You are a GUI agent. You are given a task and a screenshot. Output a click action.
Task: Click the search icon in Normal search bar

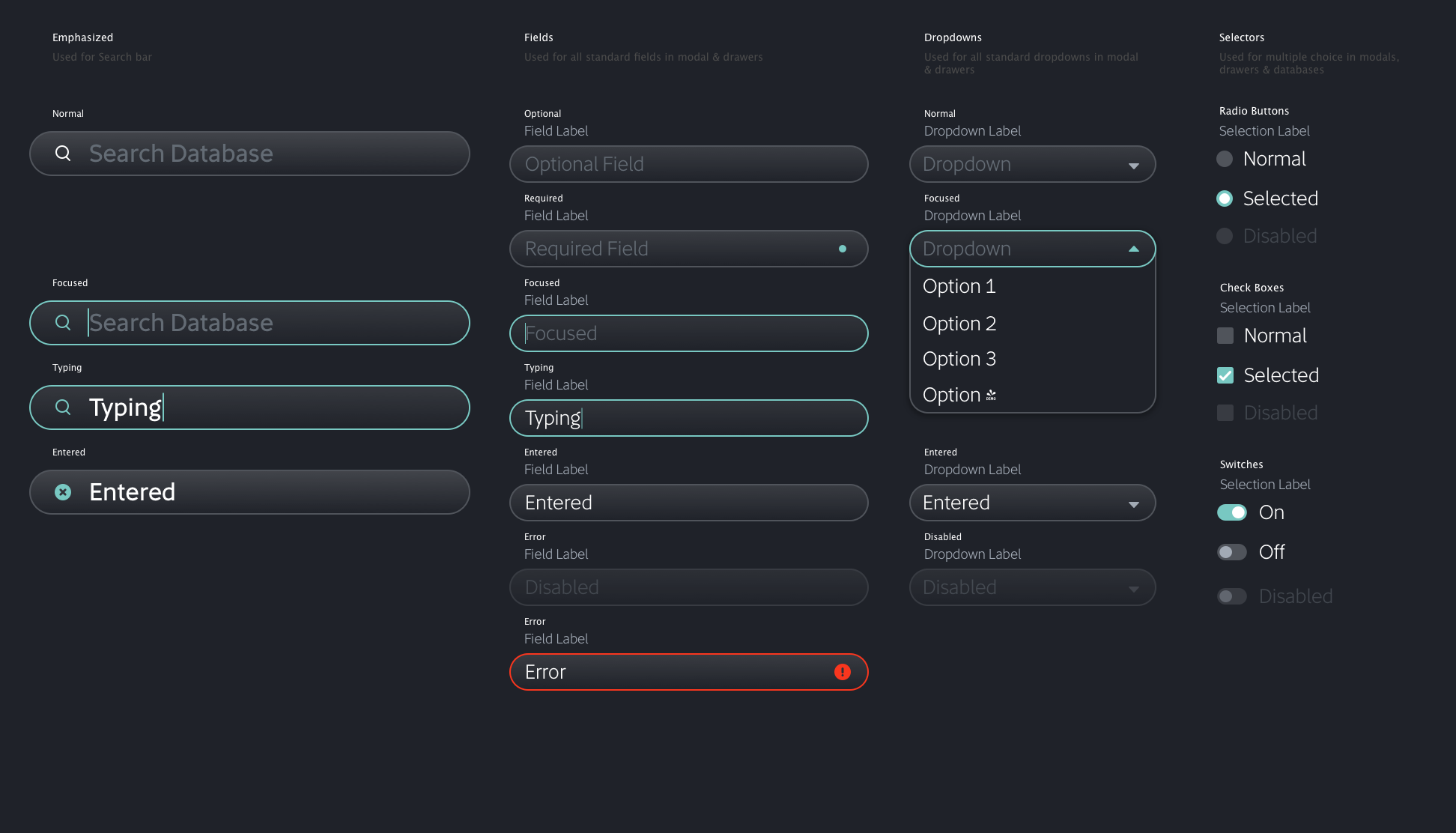click(63, 154)
